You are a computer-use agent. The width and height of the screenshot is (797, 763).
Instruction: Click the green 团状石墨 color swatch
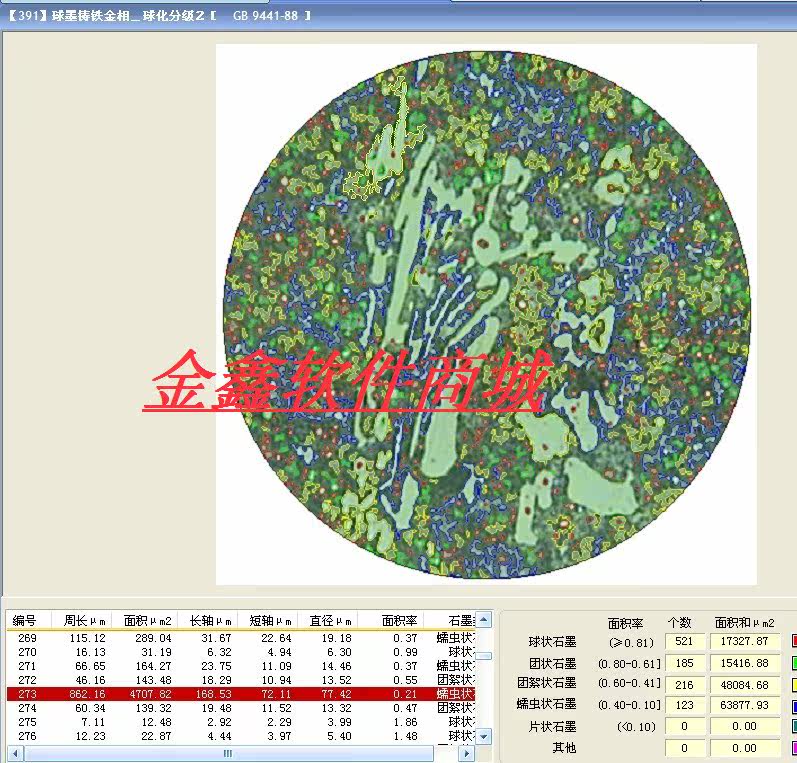coord(793,663)
